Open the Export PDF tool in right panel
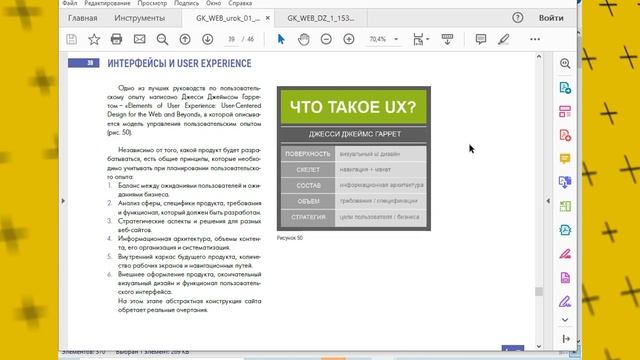The width and height of the screenshot is (640, 360). (x=565, y=87)
